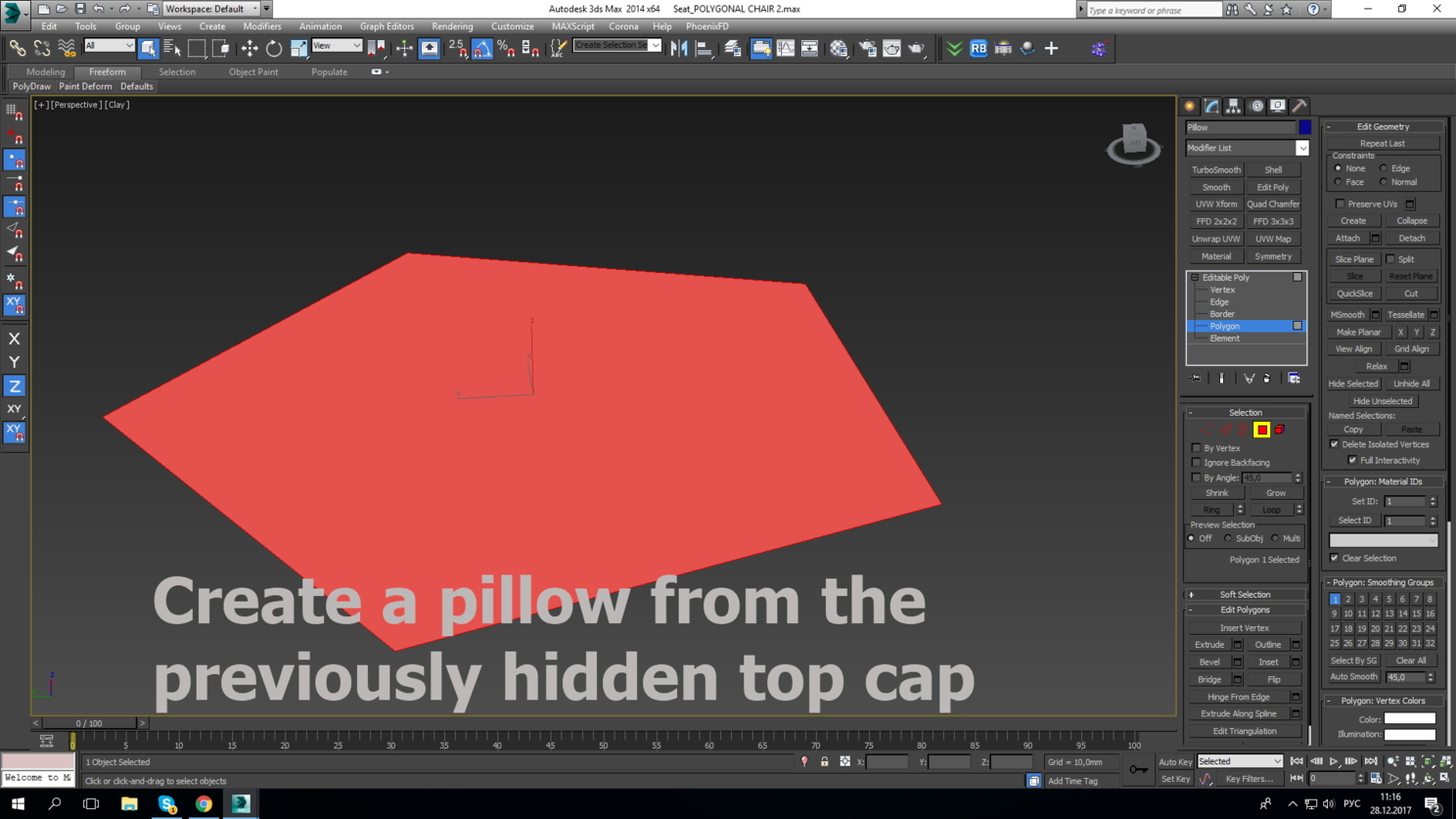Collapse the Edit Polygons rollout
Screen dimensions: 1456x819
1245,611
